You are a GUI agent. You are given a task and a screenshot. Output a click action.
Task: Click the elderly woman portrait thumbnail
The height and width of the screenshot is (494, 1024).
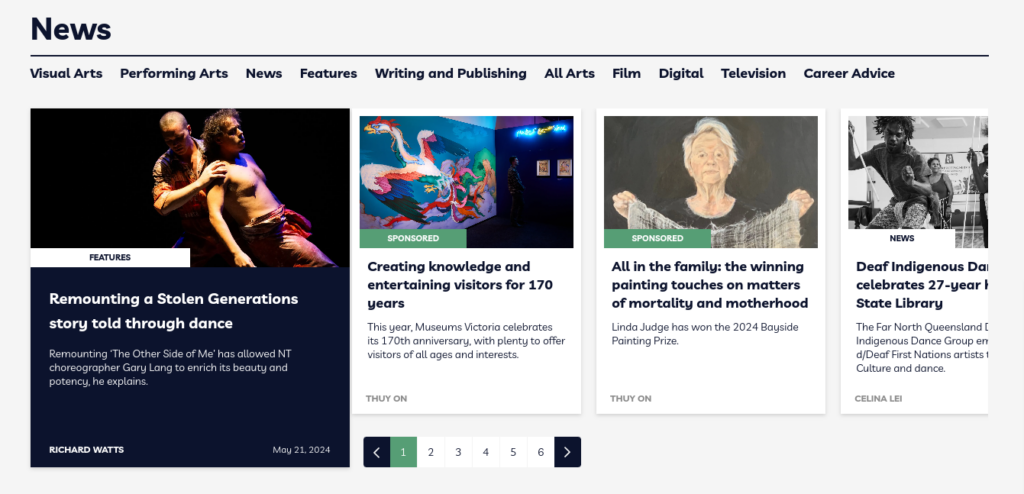[711, 182]
